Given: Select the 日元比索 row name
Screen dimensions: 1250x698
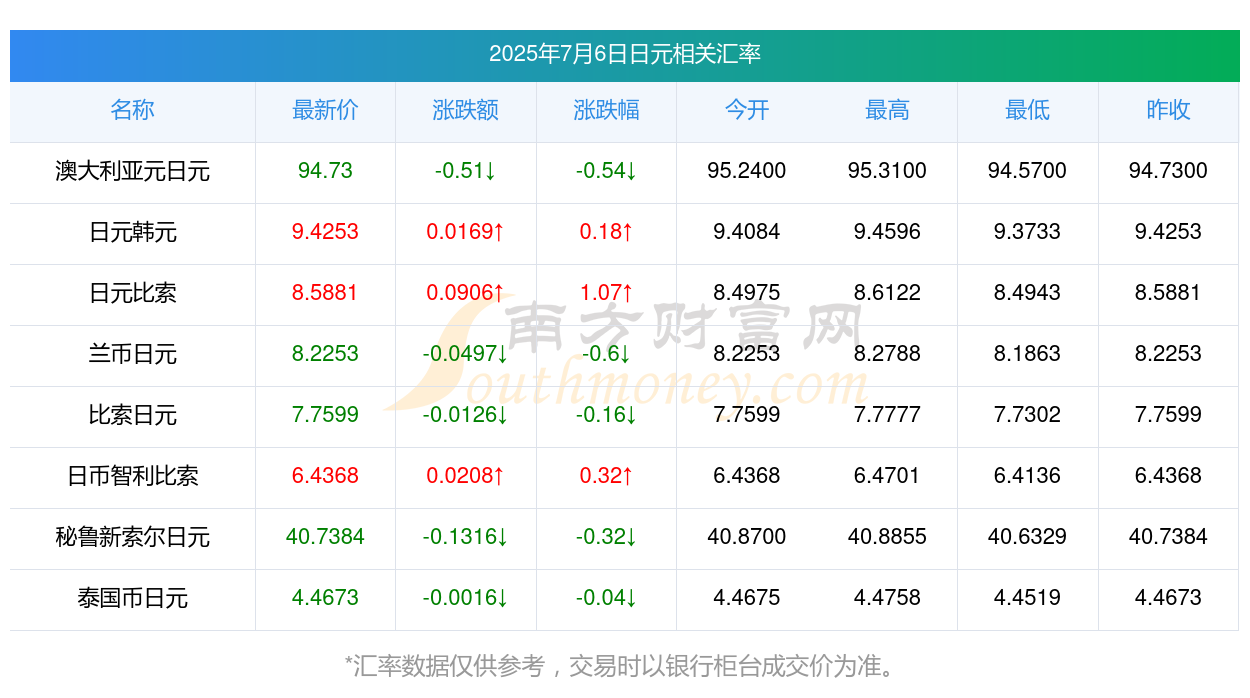Looking at the screenshot, I should (x=132, y=293).
